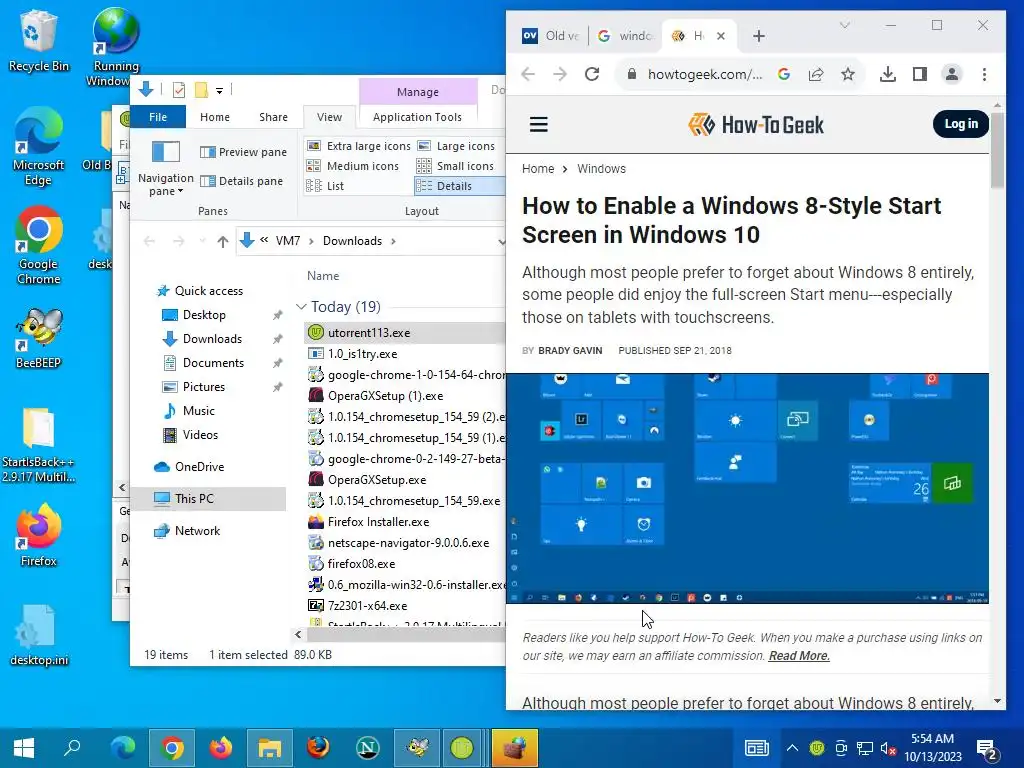Screen dimensions: 1024x768
Task: Open Windows breadcrumb link
Action: pyautogui.click(x=601, y=168)
